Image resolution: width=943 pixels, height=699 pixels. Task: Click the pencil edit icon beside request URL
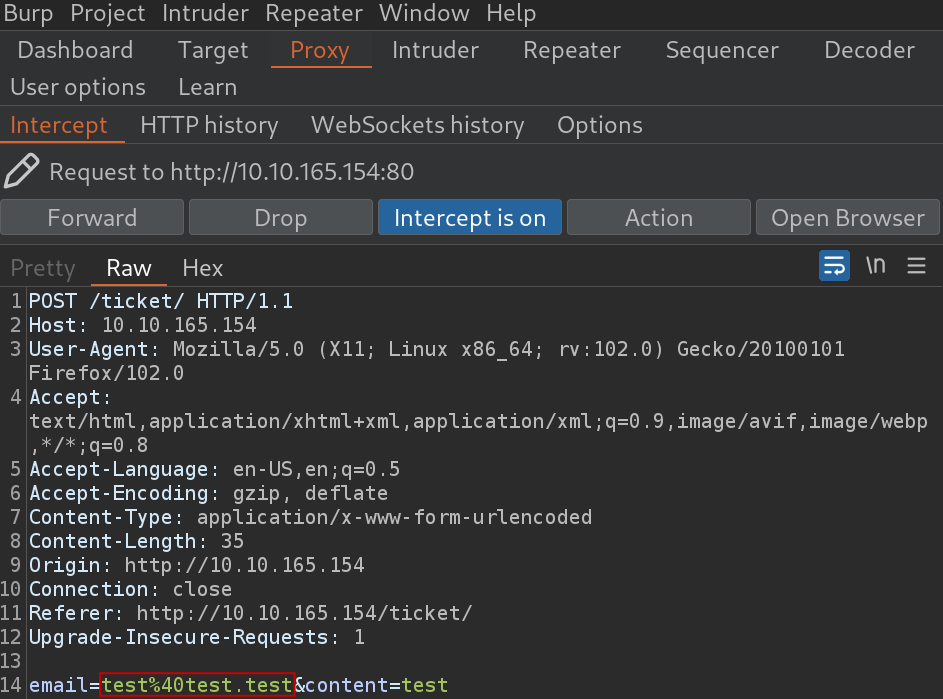22,171
